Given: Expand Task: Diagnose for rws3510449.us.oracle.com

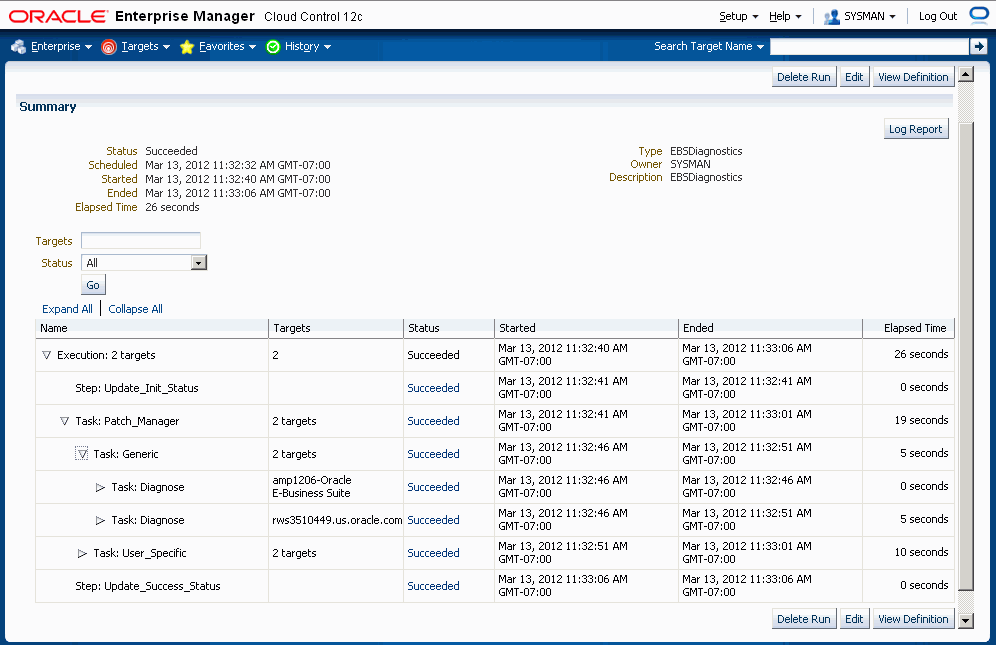Looking at the screenshot, I should tap(100, 520).
